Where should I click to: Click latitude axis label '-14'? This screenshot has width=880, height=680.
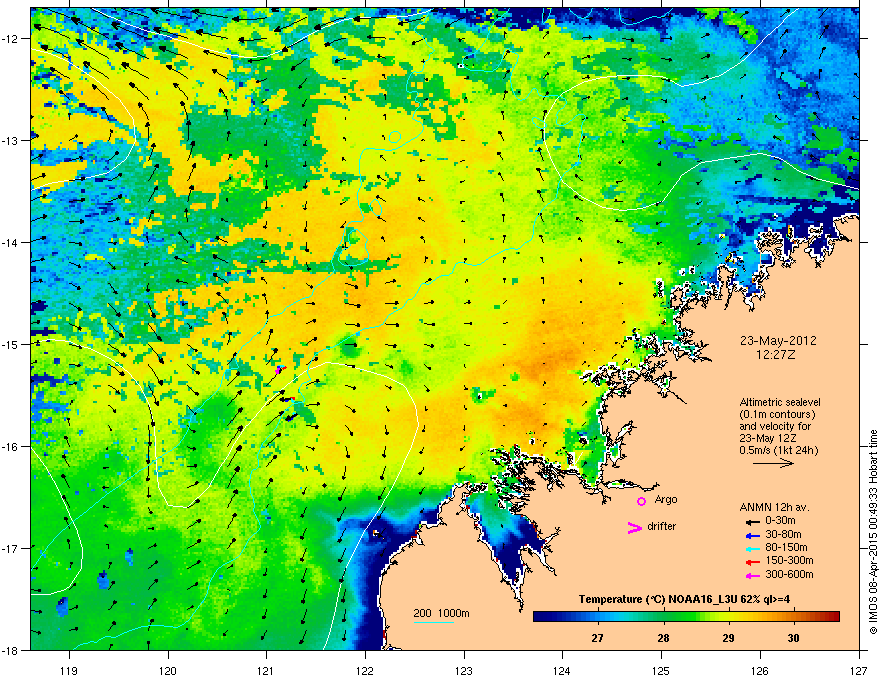pos(11,243)
